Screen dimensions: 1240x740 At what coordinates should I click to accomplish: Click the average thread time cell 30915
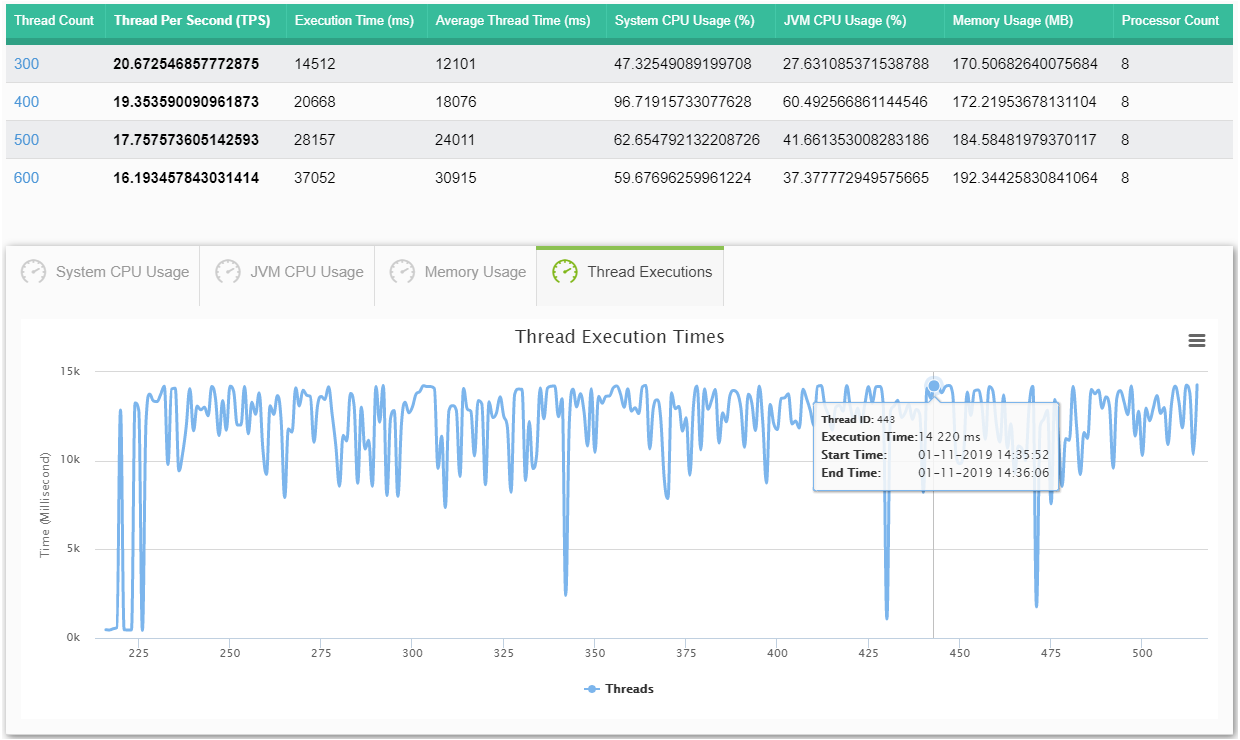tap(456, 178)
